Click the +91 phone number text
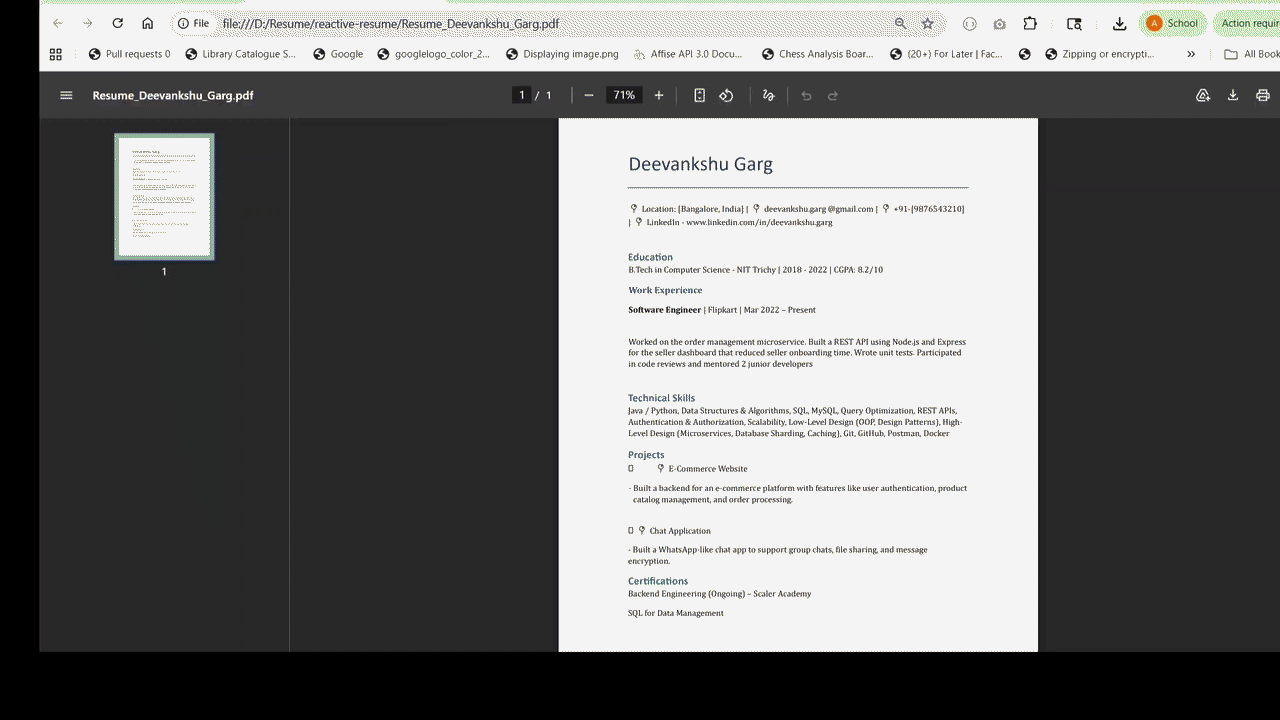 point(929,209)
